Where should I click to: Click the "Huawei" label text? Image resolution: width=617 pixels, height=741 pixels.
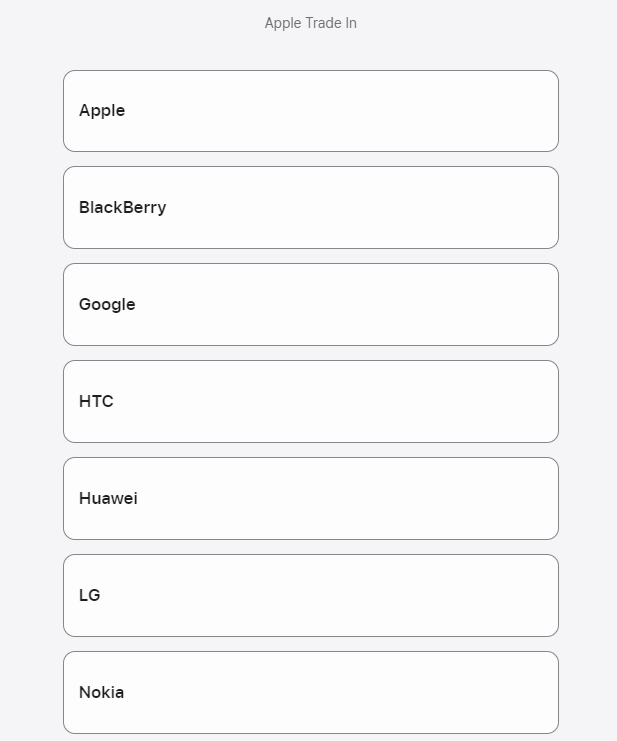pyautogui.click(x=108, y=499)
